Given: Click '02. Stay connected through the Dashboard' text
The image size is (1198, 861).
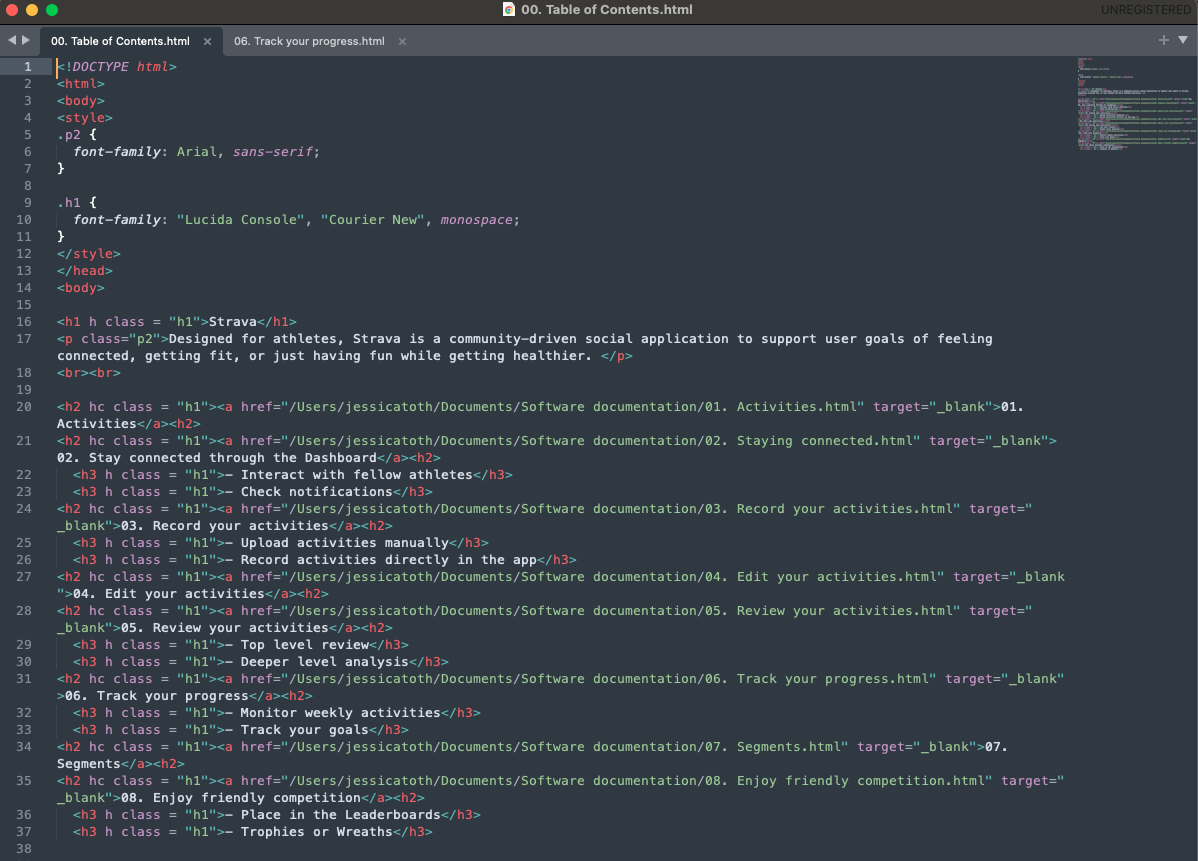Looking at the screenshot, I should tap(217, 458).
